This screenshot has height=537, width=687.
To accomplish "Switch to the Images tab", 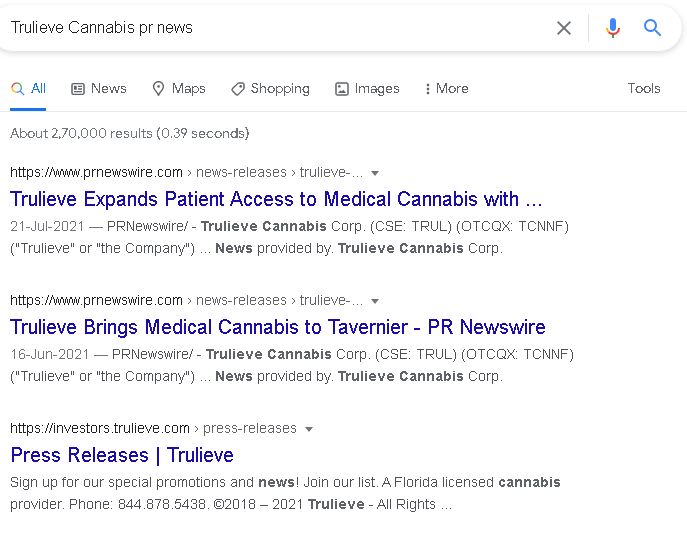I will (x=367, y=88).
